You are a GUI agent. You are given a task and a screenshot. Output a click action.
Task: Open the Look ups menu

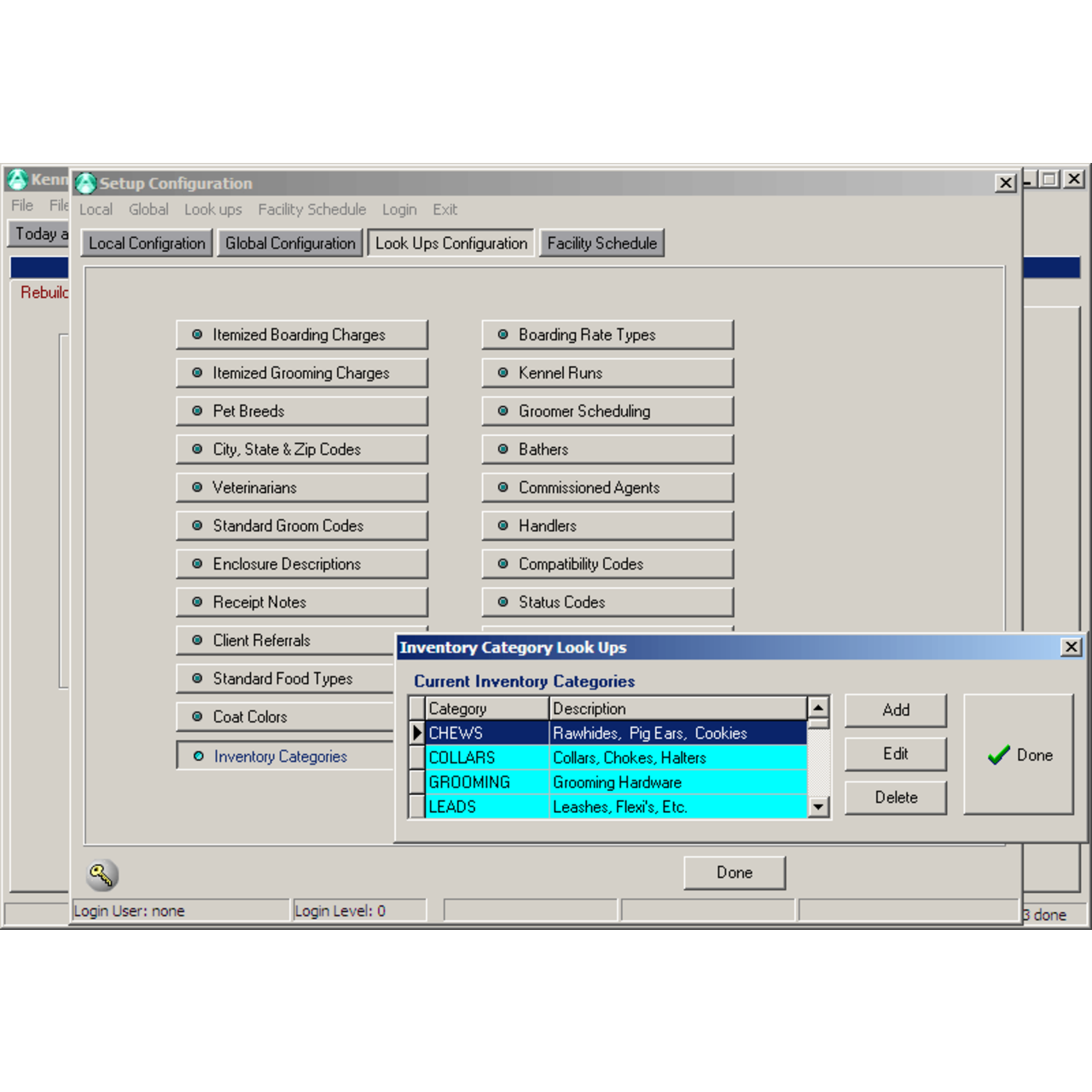pos(212,210)
